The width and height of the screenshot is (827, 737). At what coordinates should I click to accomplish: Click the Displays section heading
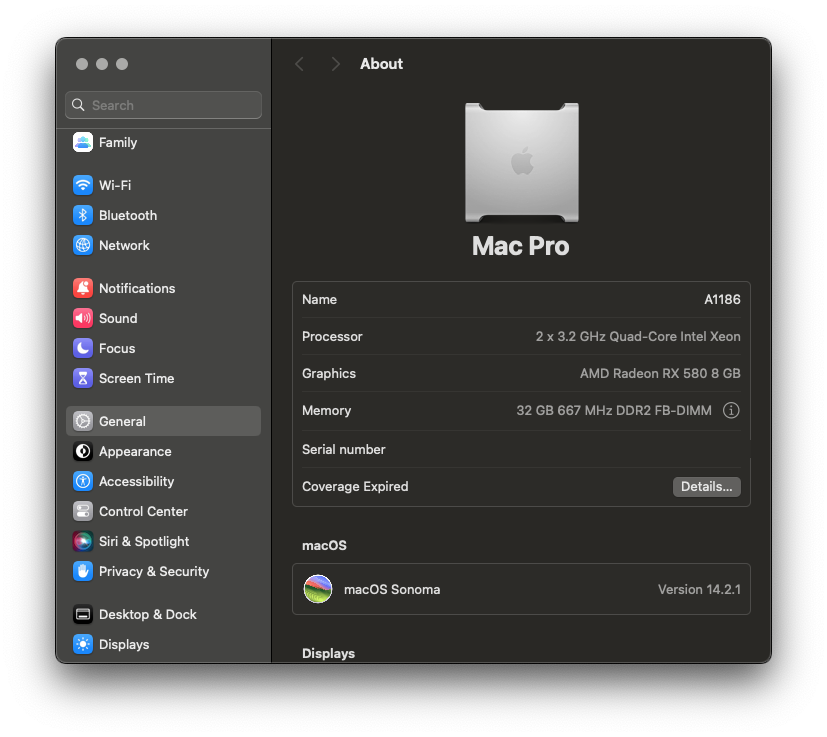click(328, 653)
